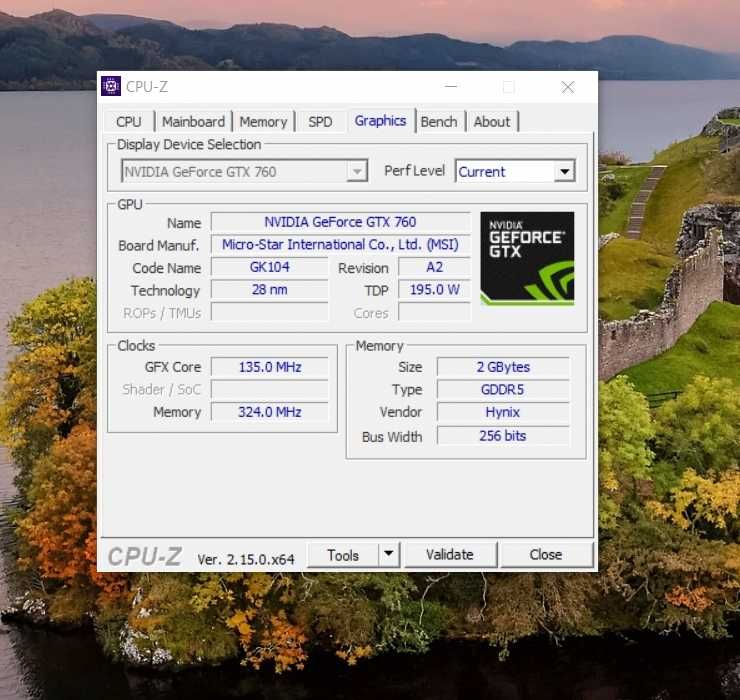
Task: Click the empty Shader / SoC field
Action: pos(269,389)
